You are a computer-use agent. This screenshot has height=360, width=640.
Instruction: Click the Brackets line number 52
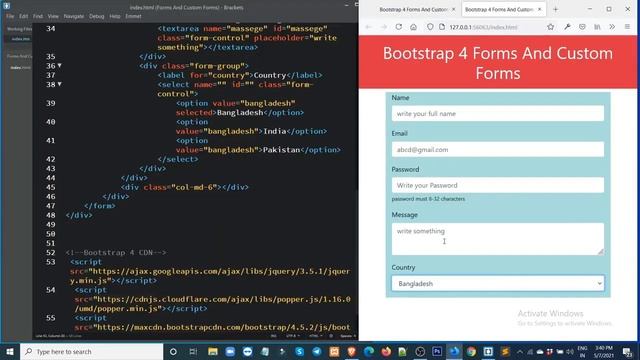[51, 253]
